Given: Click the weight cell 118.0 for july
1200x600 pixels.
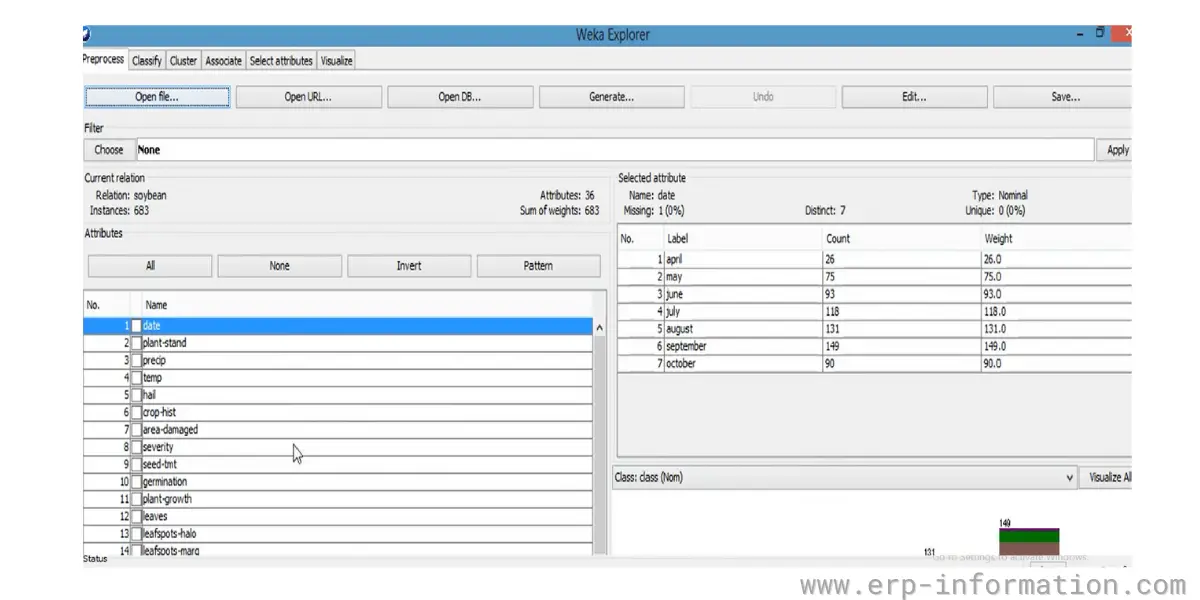Looking at the screenshot, I should pyautogui.click(x=1057, y=311).
